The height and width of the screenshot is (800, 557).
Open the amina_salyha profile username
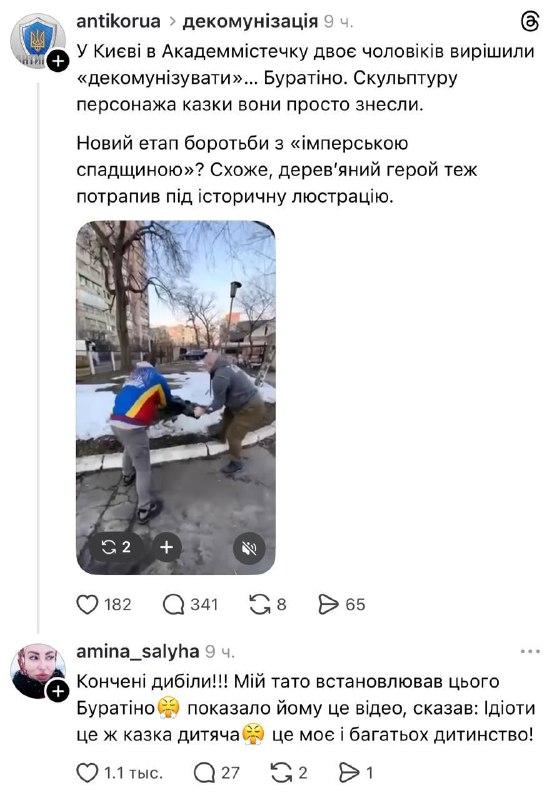tap(138, 652)
